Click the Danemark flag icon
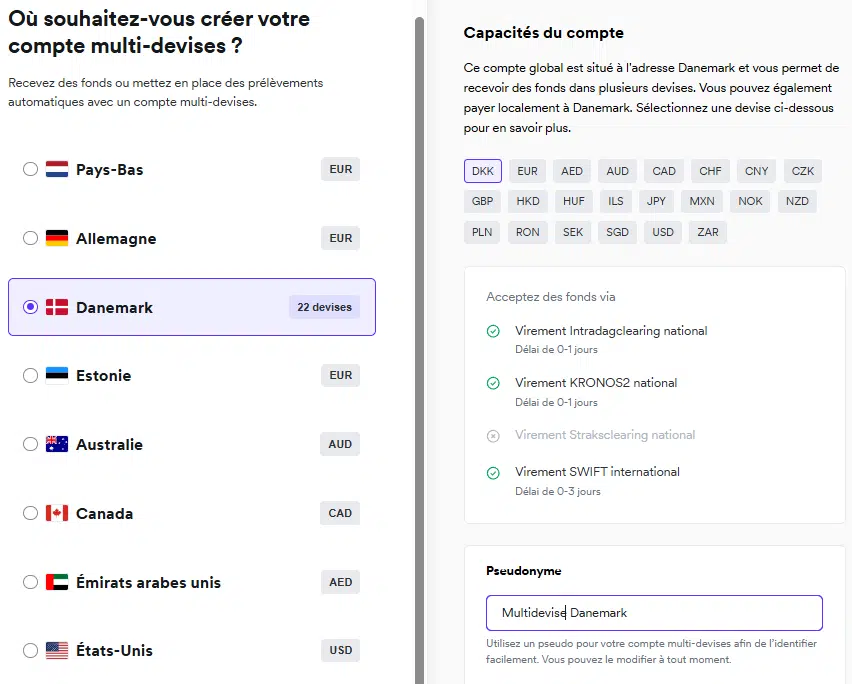Image resolution: width=852 pixels, height=684 pixels. point(57,307)
